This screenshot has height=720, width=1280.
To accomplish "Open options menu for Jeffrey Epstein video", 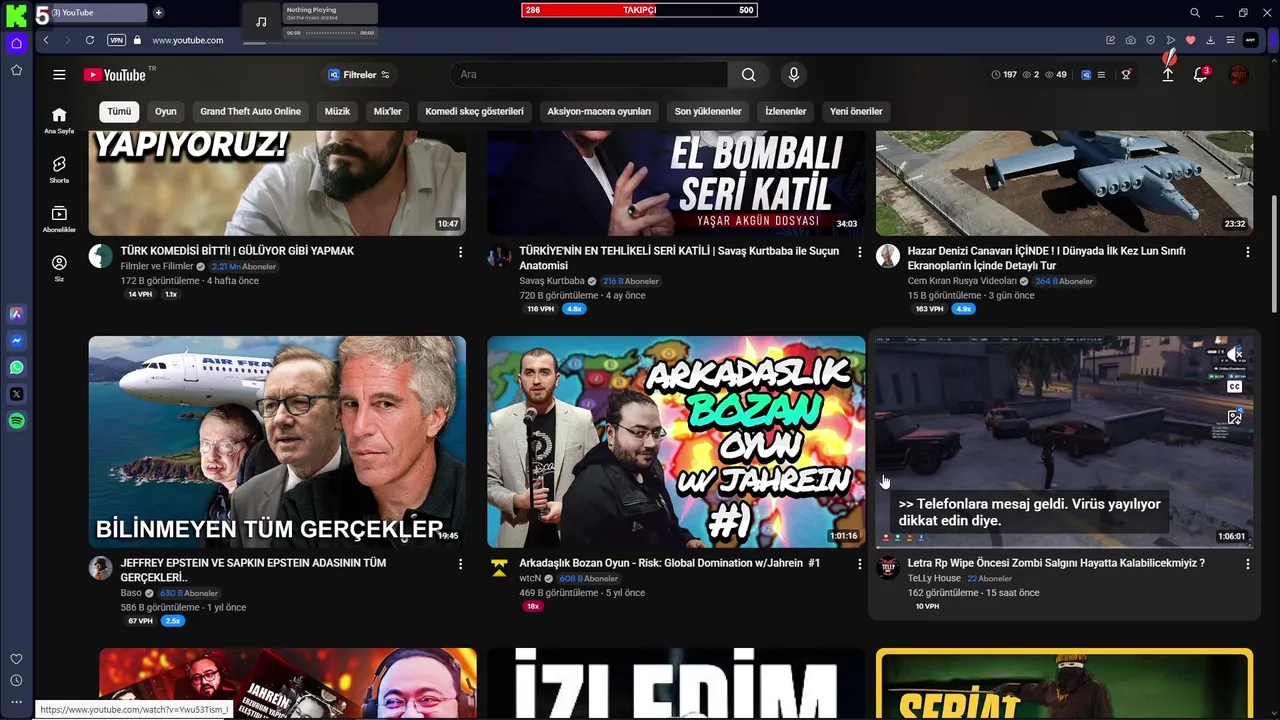I will pos(460,564).
